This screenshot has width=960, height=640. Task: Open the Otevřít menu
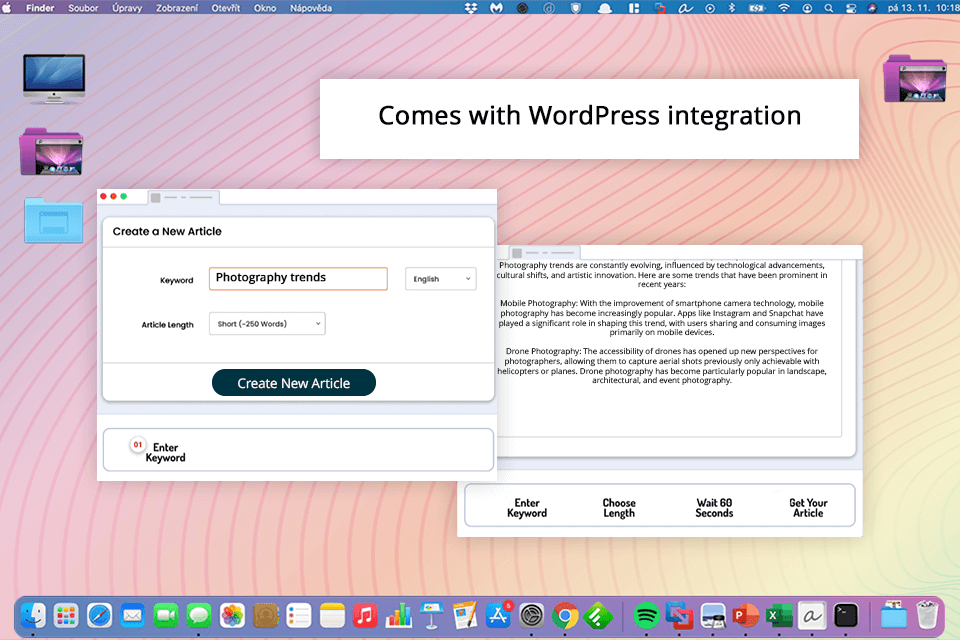pyautogui.click(x=226, y=8)
